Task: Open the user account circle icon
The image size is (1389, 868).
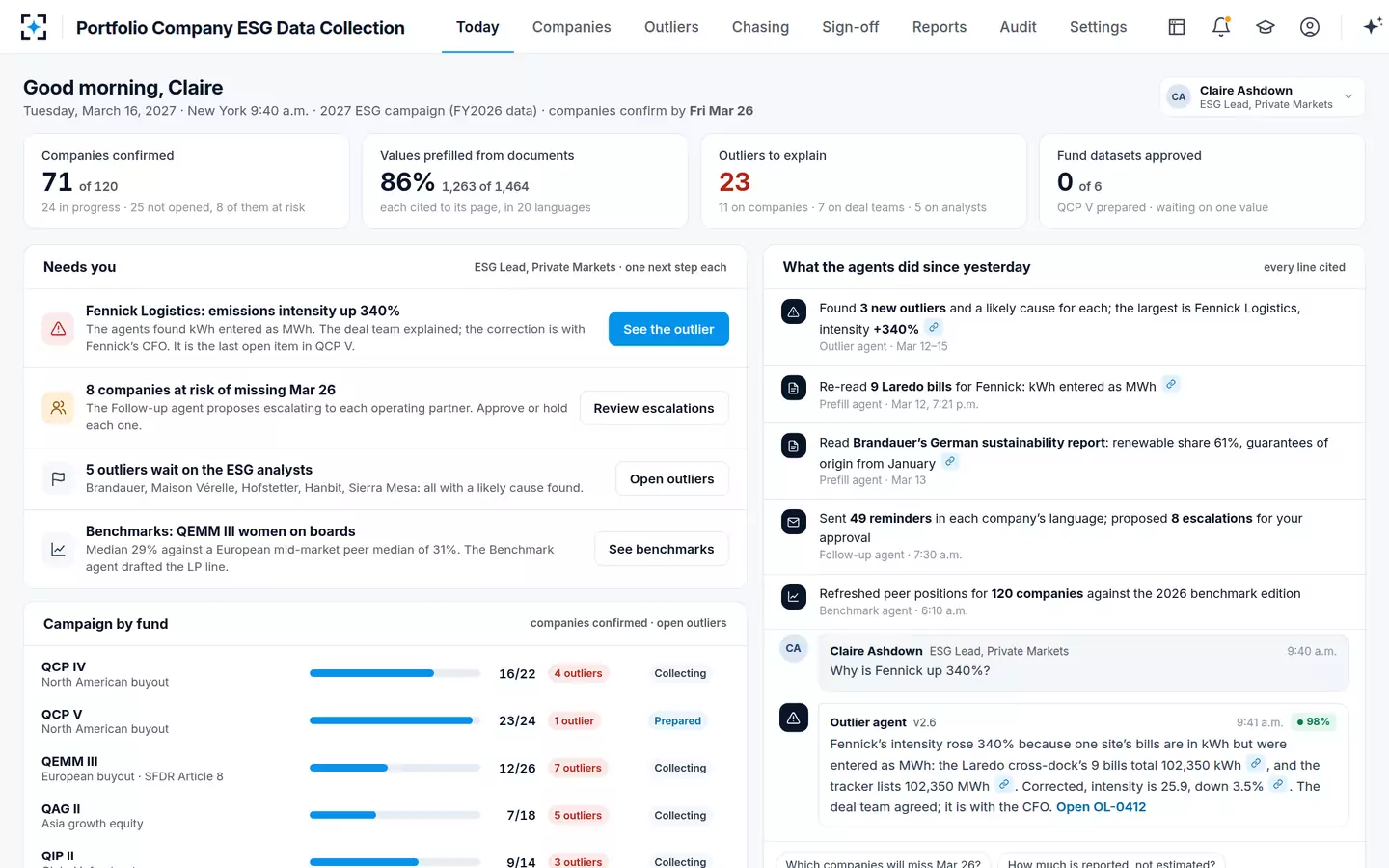Action: [1310, 27]
